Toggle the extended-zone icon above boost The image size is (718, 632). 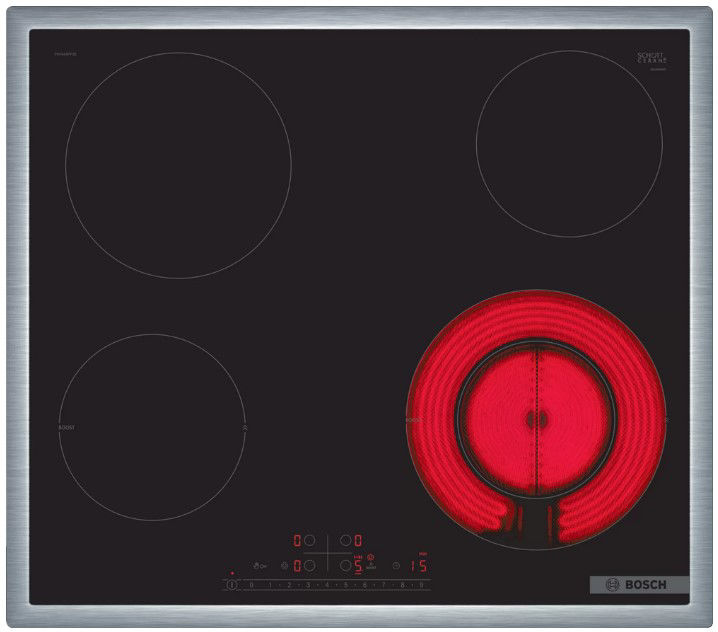tap(371, 556)
